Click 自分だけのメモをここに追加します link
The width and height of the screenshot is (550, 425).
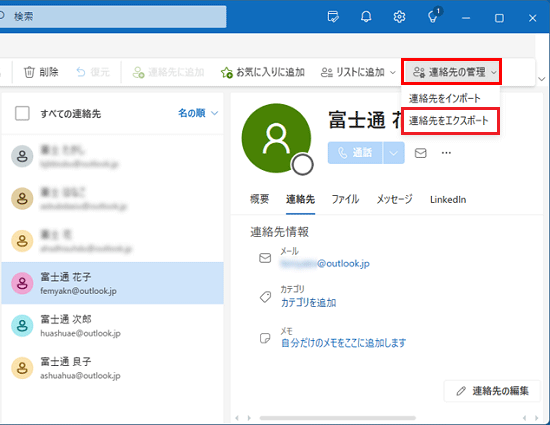coord(343,343)
